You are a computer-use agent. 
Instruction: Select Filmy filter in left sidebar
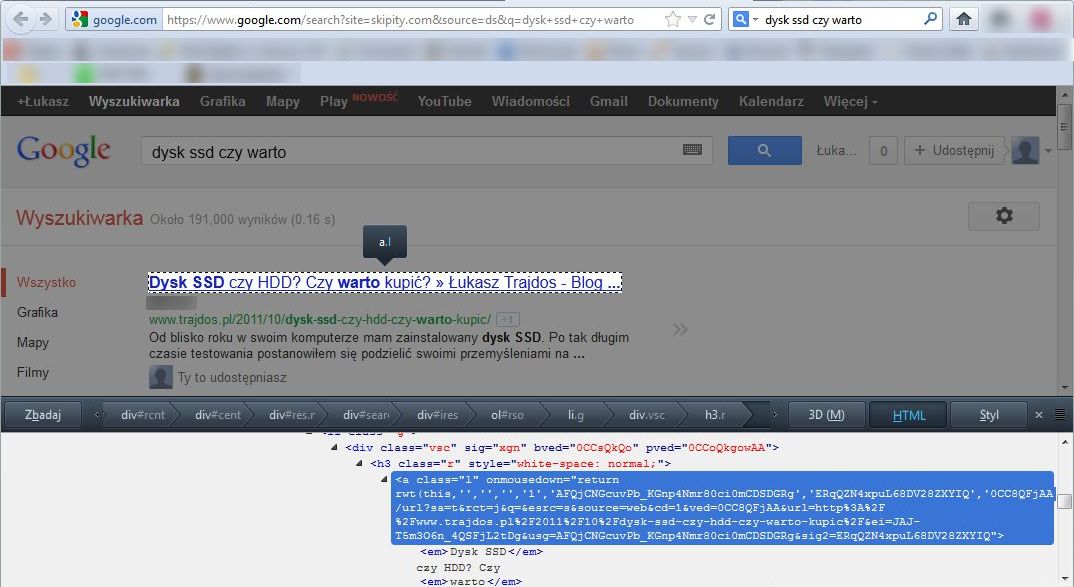33,373
